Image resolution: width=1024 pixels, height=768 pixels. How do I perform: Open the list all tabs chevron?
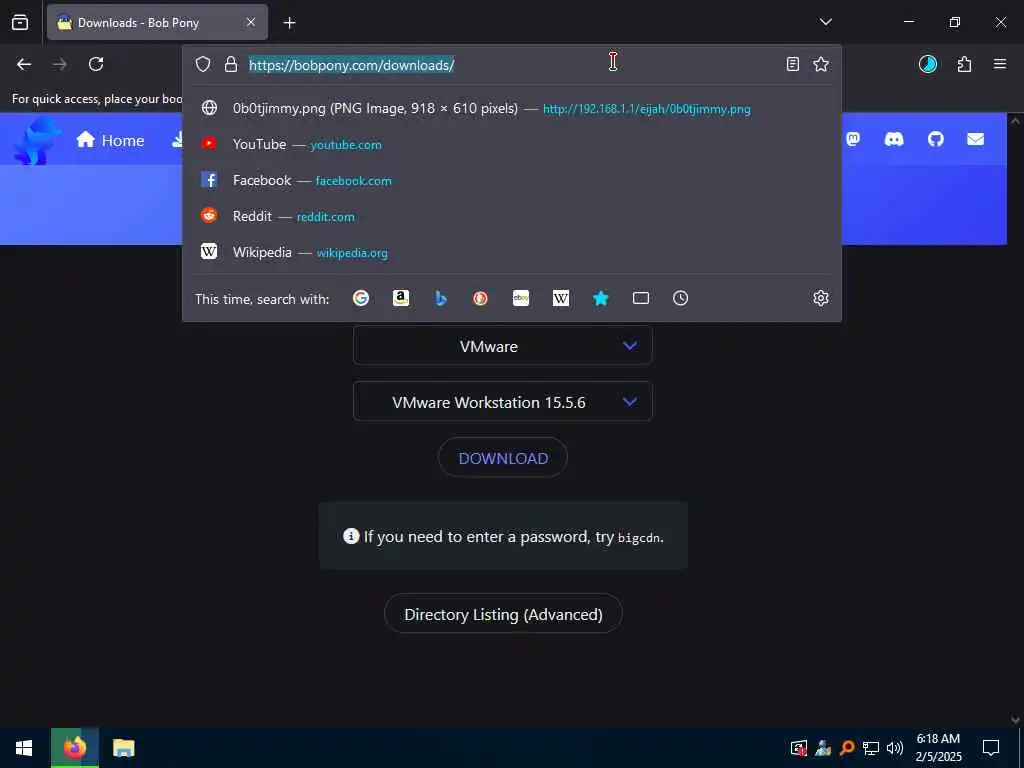coord(825,22)
